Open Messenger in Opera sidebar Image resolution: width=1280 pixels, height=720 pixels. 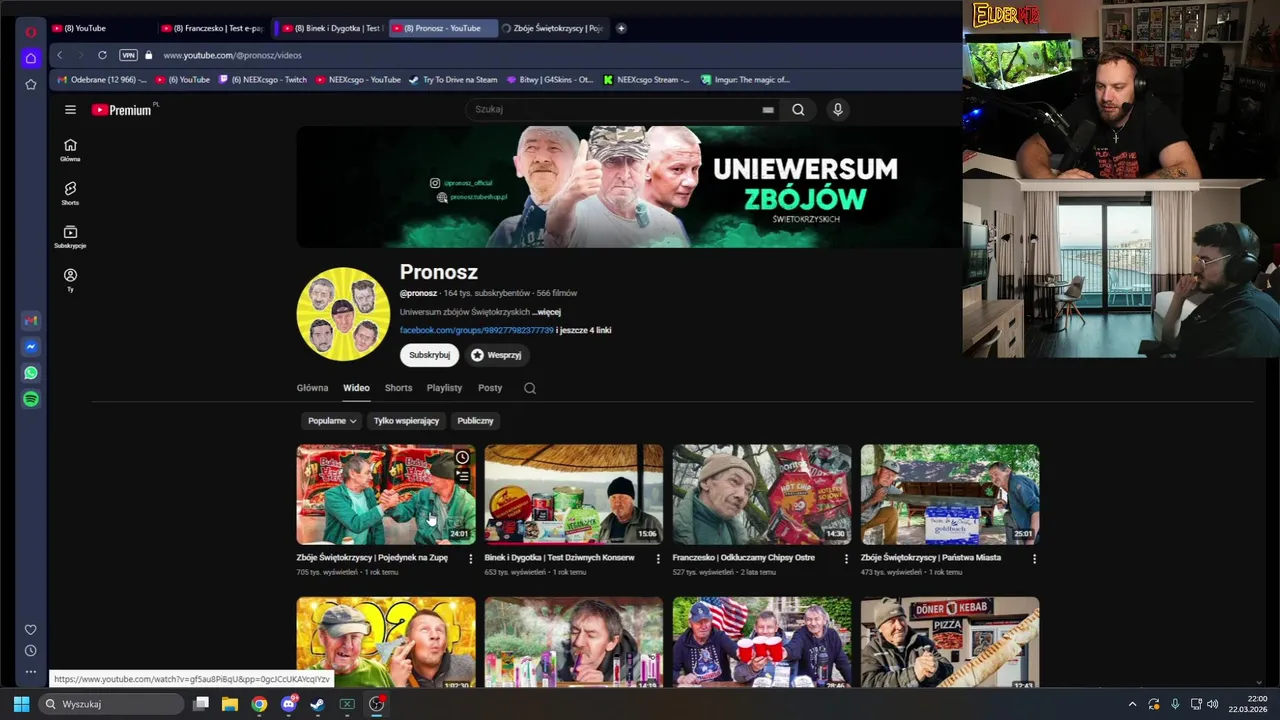(x=31, y=347)
